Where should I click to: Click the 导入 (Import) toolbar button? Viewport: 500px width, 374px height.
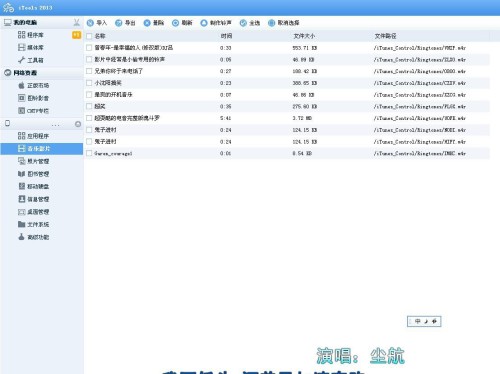97,23
